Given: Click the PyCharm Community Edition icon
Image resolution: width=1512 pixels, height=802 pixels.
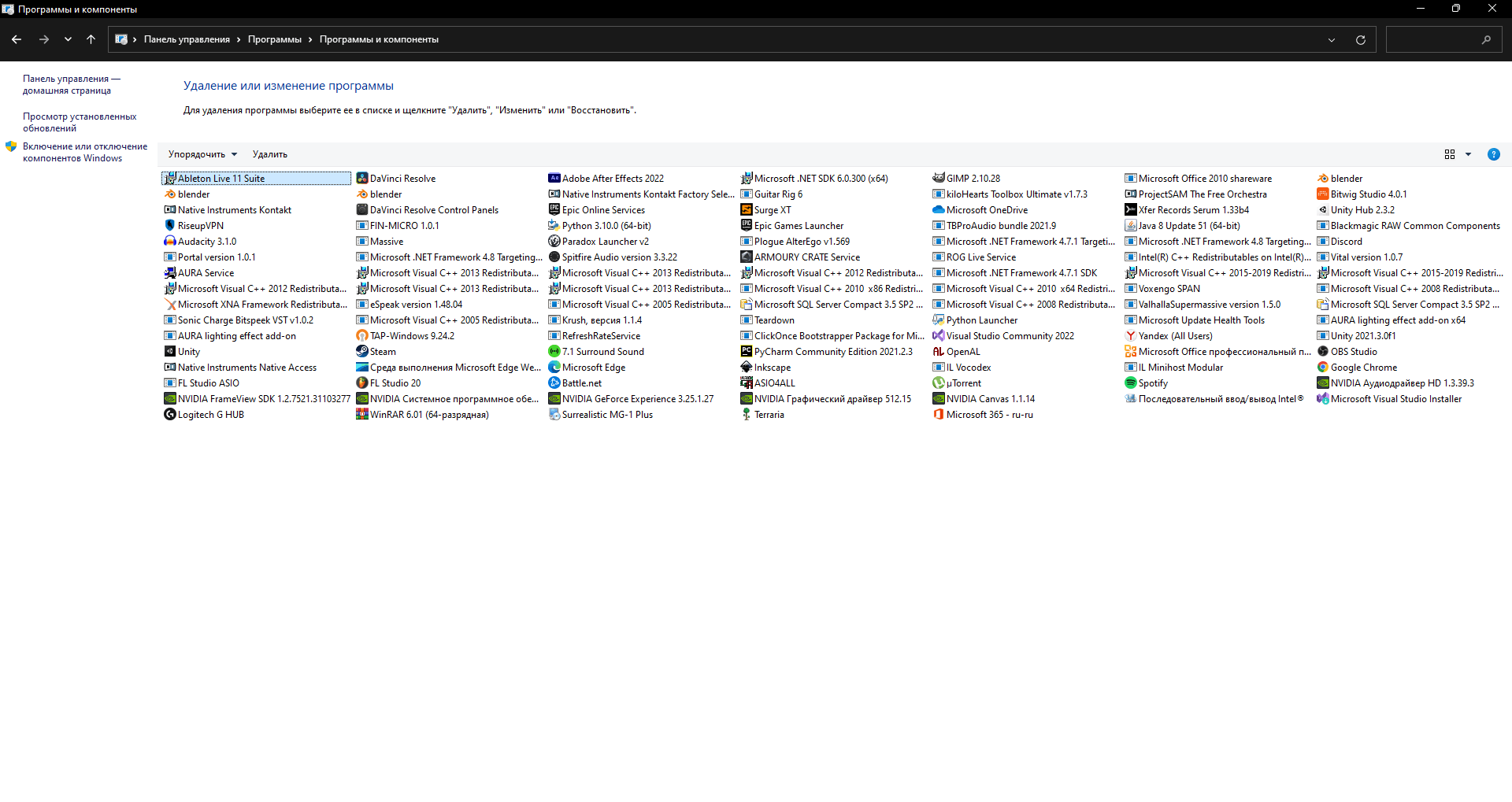Looking at the screenshot, I should [x=747, y=352].
